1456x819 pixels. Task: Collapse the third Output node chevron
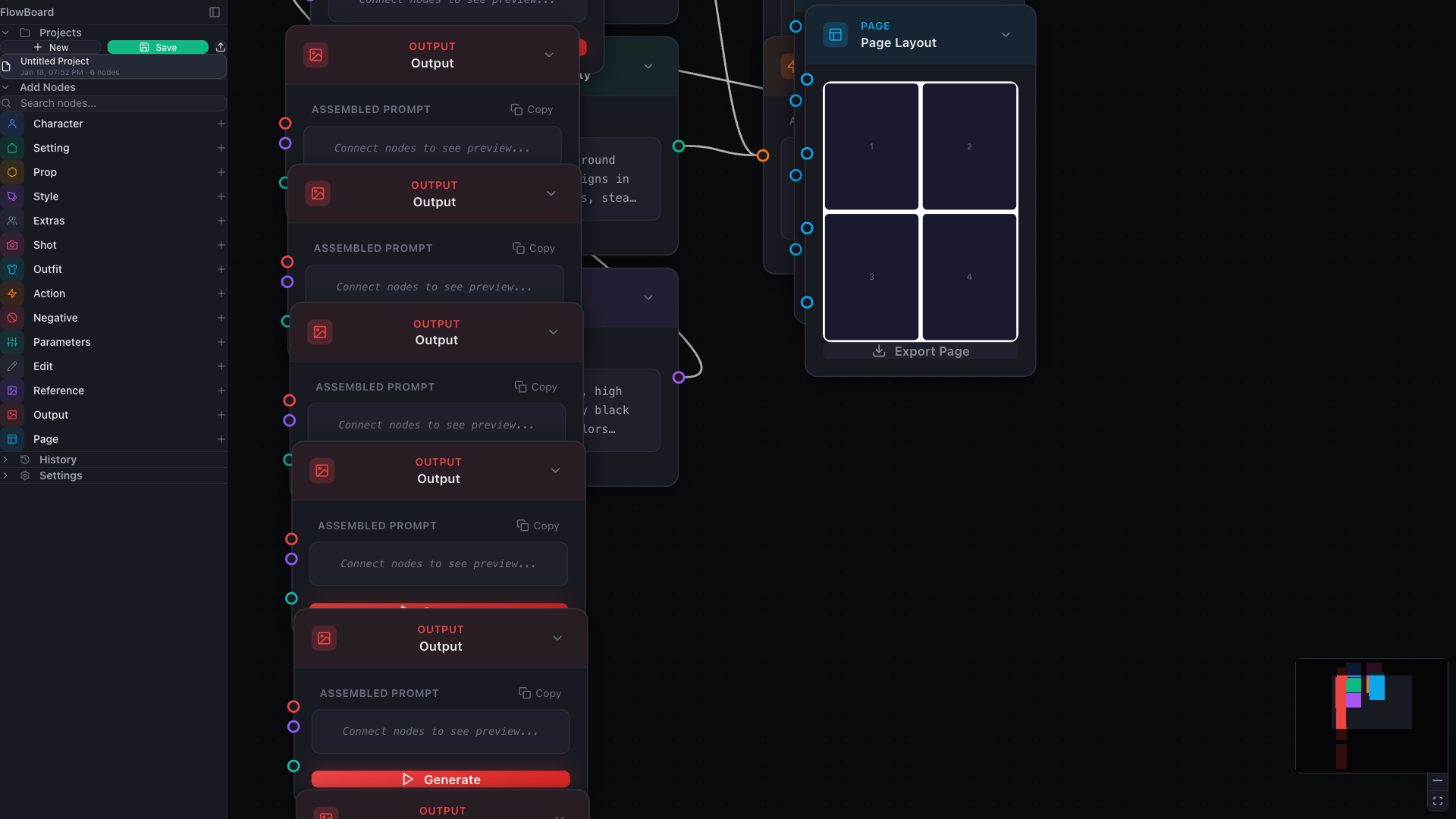coord(554,332)
